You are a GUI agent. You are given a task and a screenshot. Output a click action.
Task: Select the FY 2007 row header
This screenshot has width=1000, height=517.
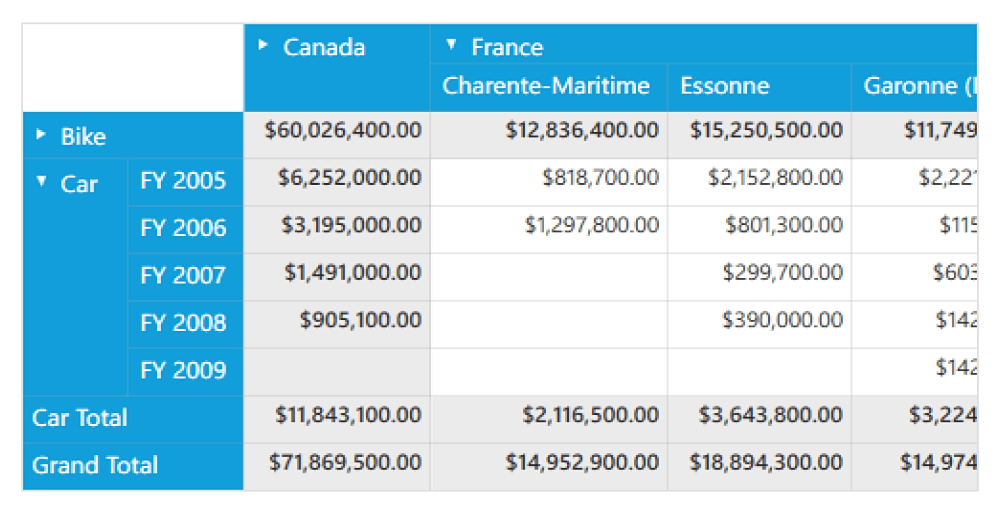[184, 275]
